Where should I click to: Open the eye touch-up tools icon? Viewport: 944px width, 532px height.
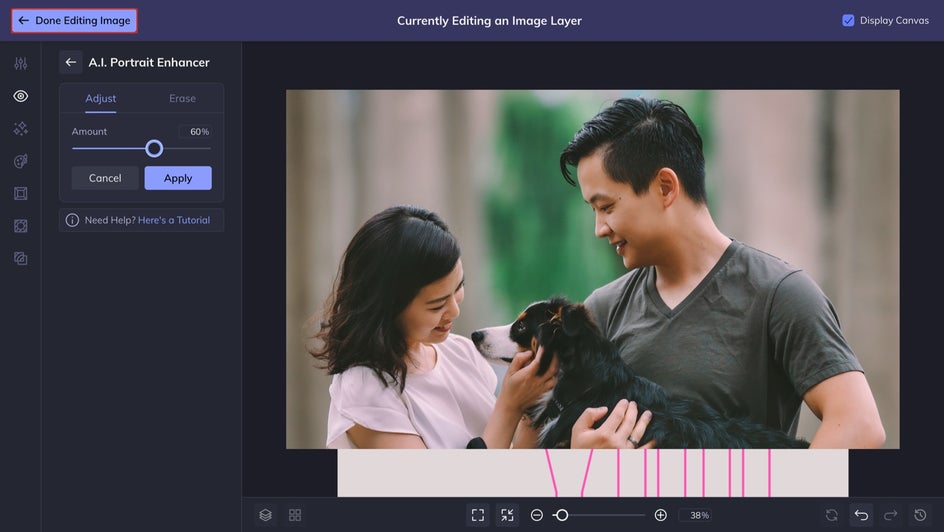[x=20, y=96]
